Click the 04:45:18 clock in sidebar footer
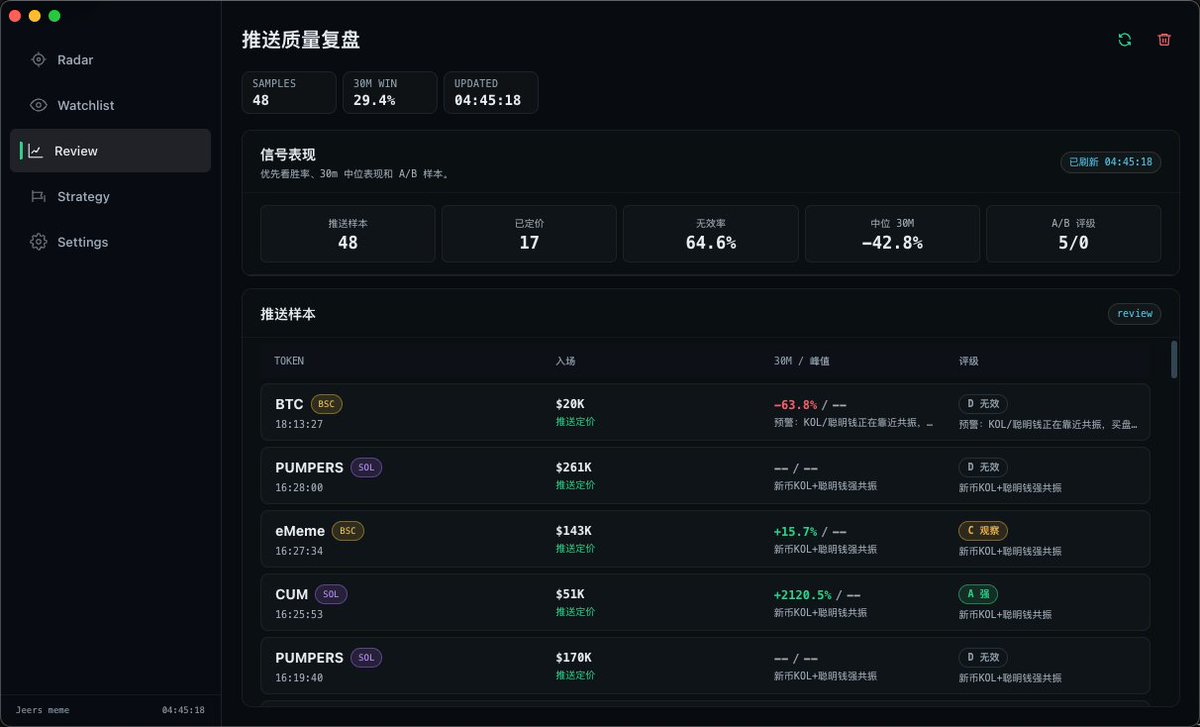The height and width of the screenshot is (727, 1200). click(x=183, y=710)
